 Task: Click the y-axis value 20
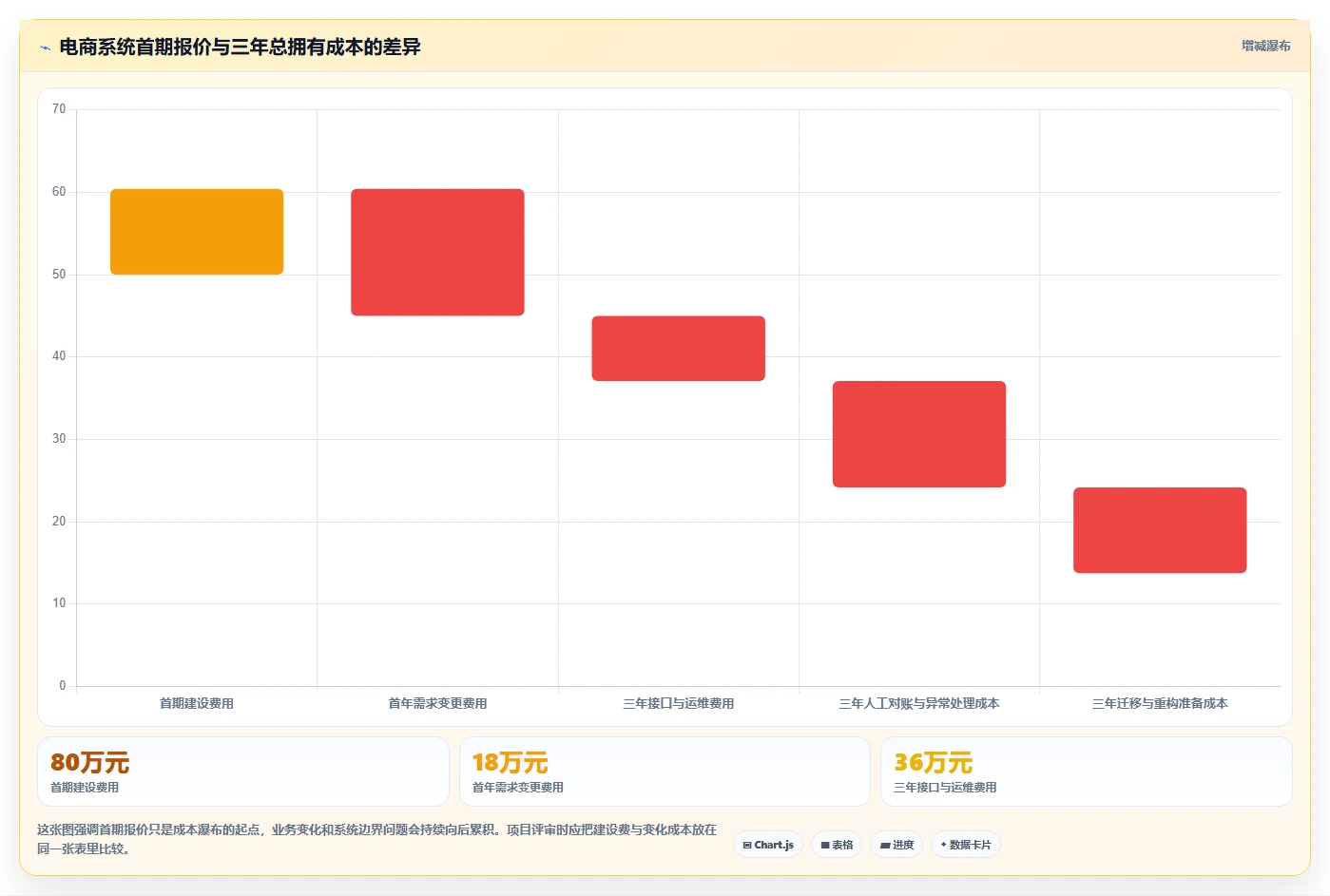[59, 522]
